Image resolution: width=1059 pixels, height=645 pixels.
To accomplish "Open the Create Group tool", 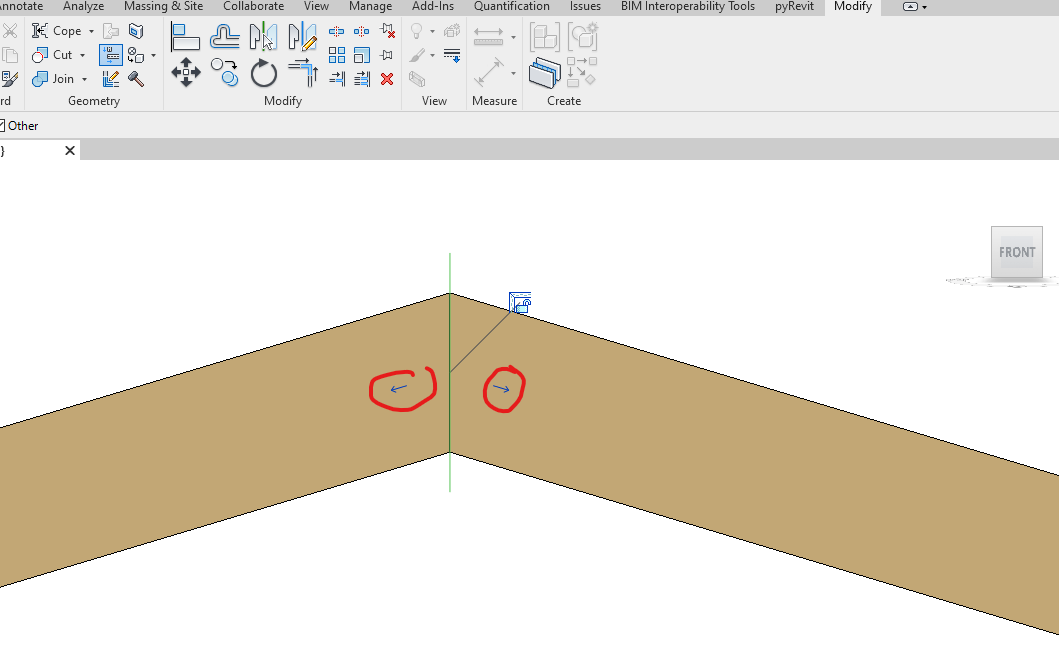I will pos(543,37).
